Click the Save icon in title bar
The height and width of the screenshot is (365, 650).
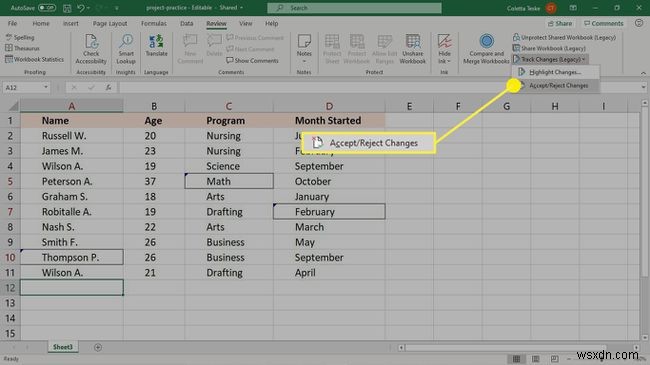(x=67, y=8)
